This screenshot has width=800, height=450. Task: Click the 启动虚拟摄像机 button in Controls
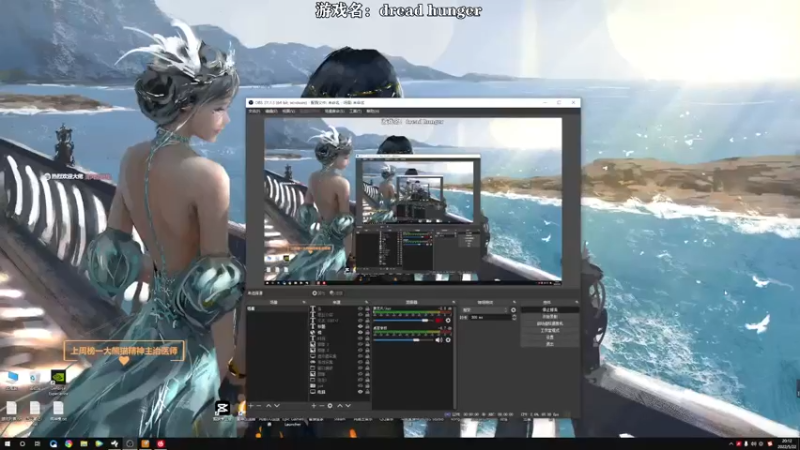(x=549, y=323)
